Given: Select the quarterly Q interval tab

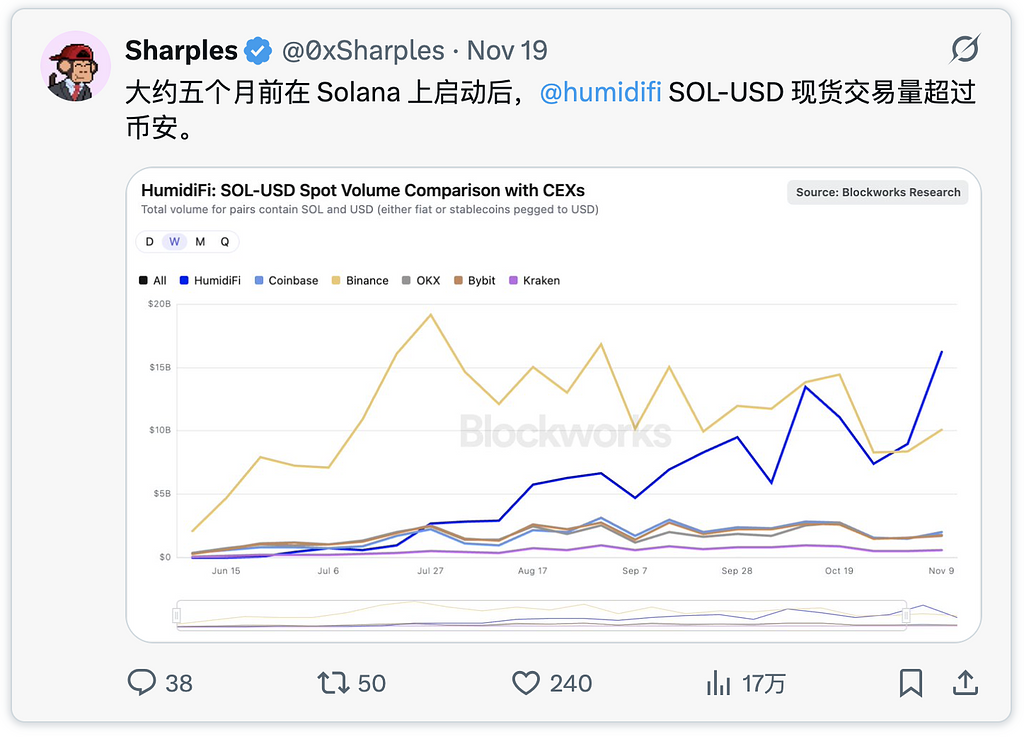Looking at the screenshot, I should coord(225,242).
